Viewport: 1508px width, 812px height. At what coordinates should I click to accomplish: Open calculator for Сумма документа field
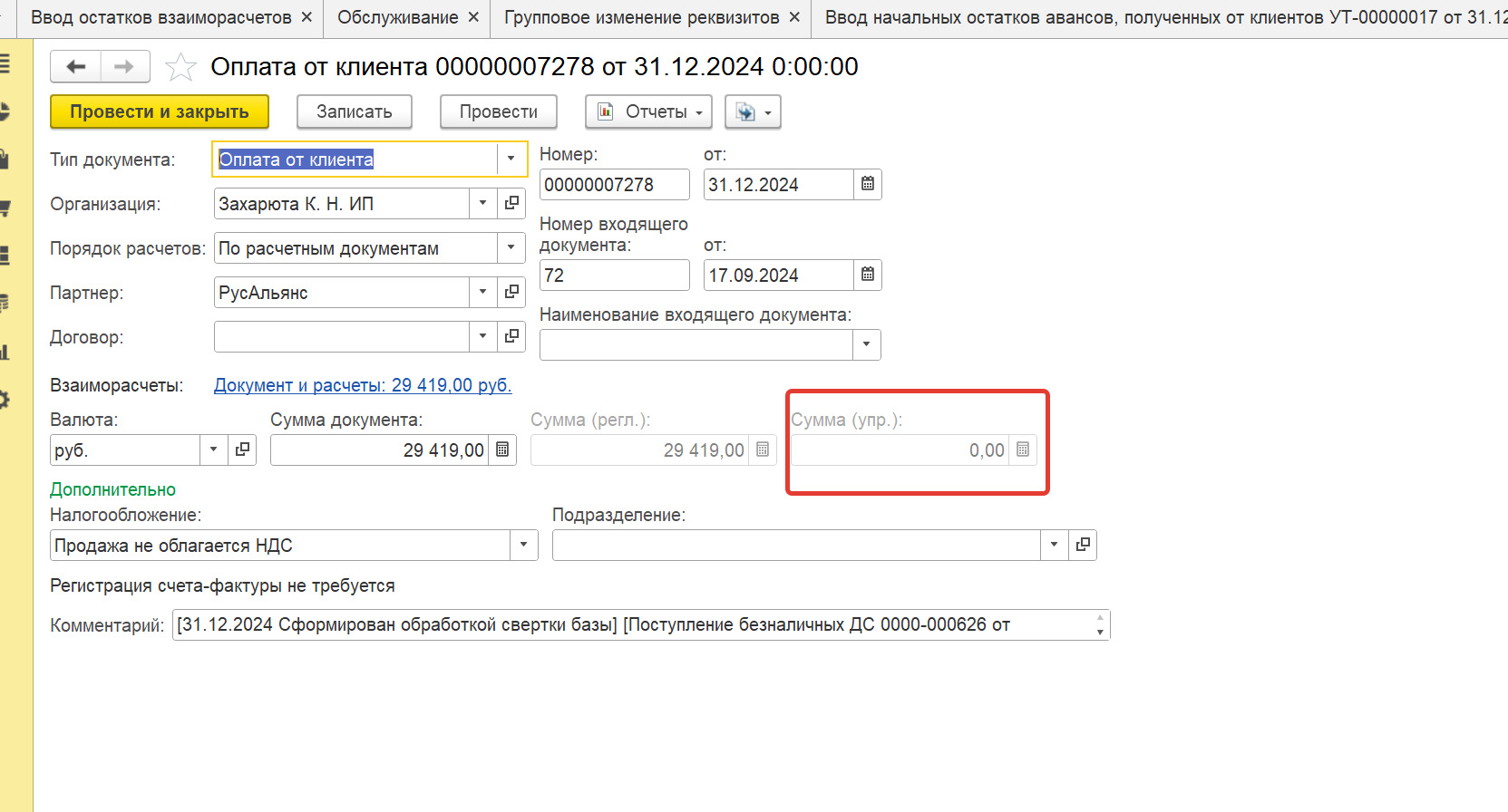tap(502, 449)
